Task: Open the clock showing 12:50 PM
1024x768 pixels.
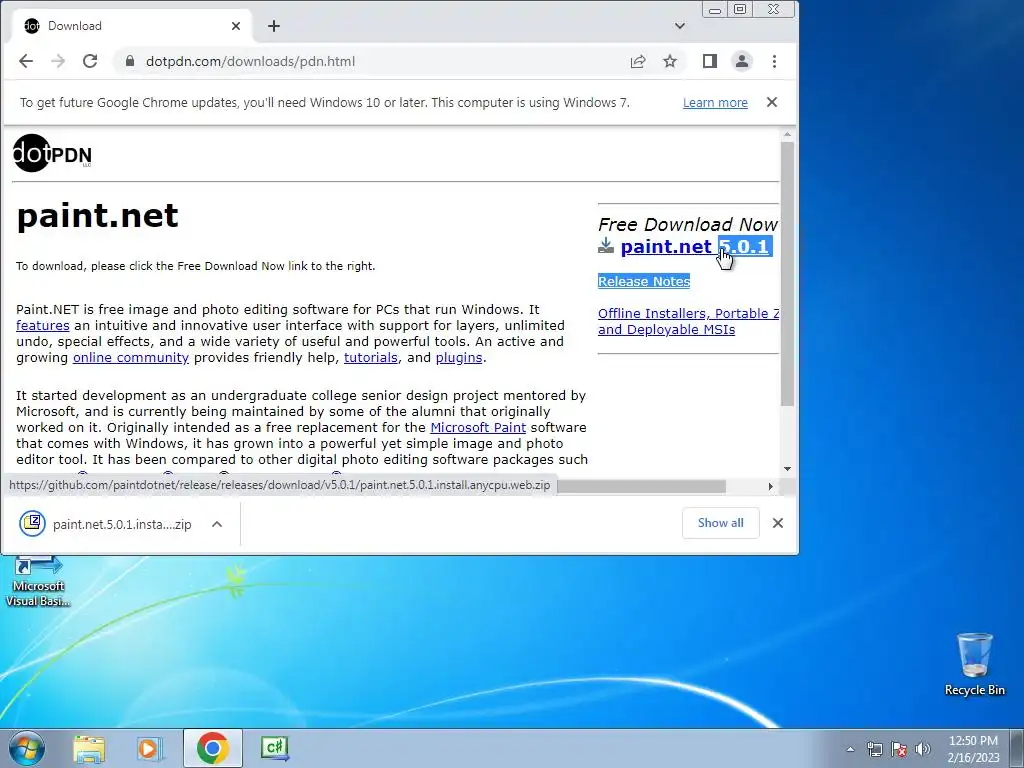Action: point(973,749)
